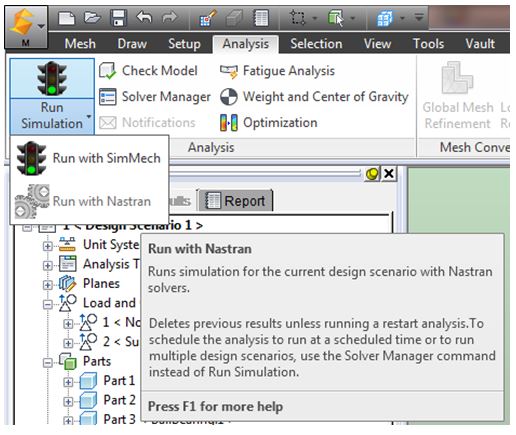Open dropdown beside the blue cubes icon
The image size is (516, 435).
pyautogui.click(x=402, y=18)
